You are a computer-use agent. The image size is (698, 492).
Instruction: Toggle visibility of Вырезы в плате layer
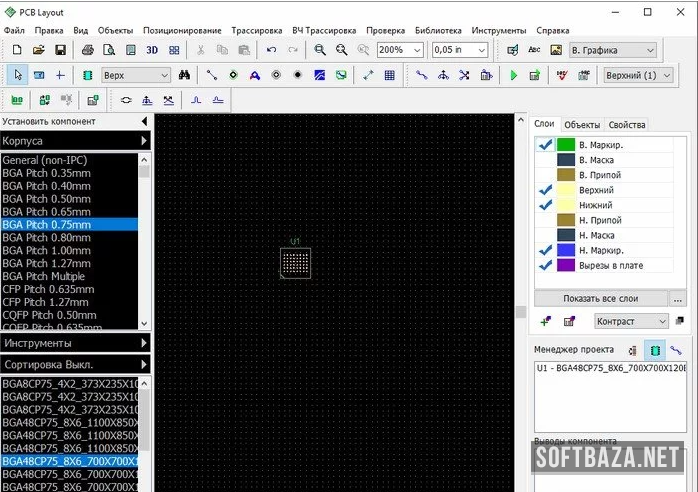pos(545,266)
